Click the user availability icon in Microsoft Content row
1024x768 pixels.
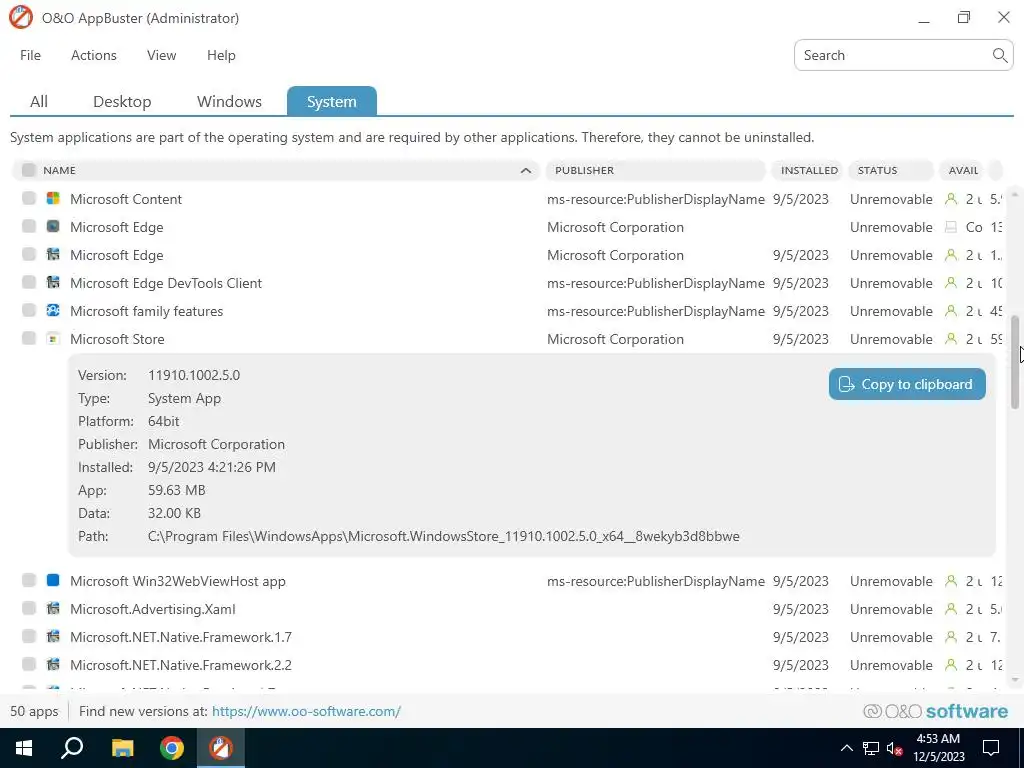point(951,199)
